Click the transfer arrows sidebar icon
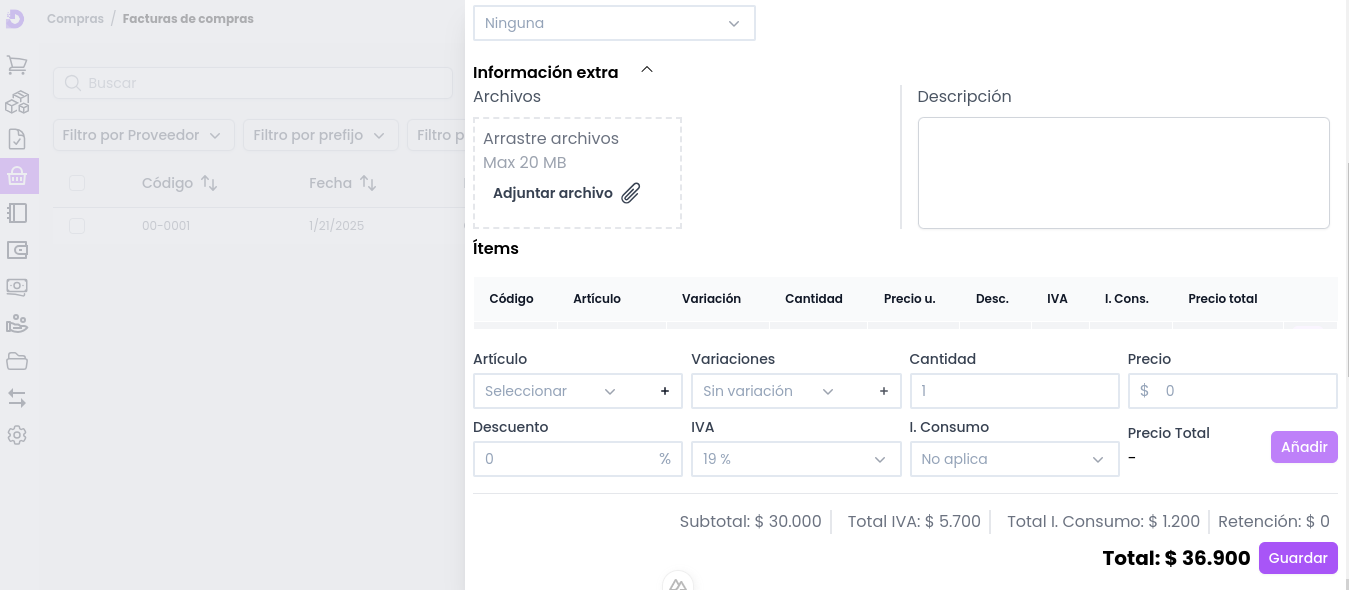Screen dimensions: 1349x590 [x=17, y=398]
